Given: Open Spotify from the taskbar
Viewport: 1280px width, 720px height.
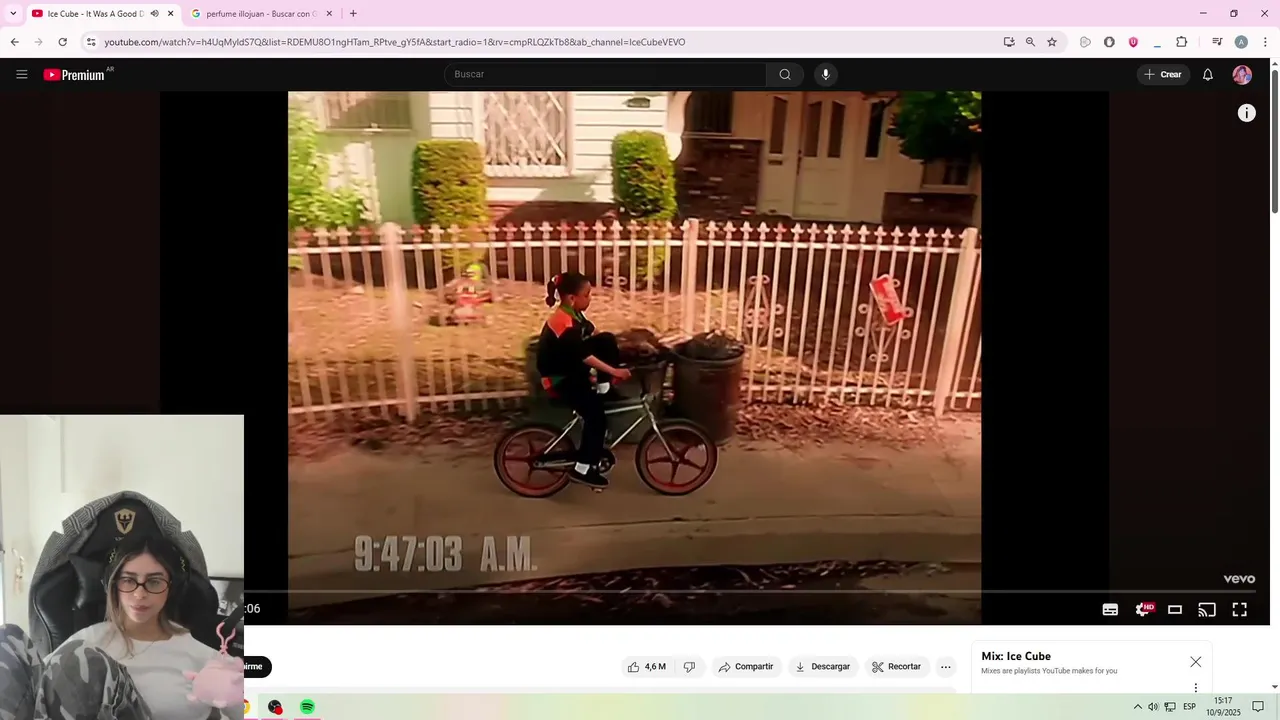Looking at the screenshot, I should tap(307, 707).
